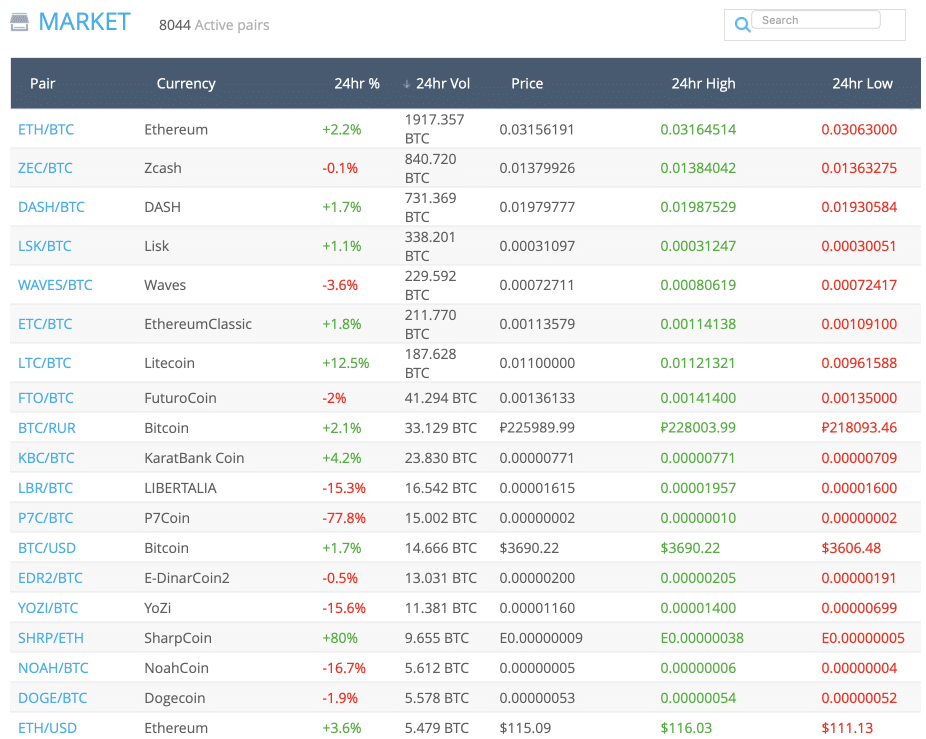Viewport: 926px width, 739px height.
Task: Click the NoahCoin -16.7% change value
Action: click(x=344, y=668)
